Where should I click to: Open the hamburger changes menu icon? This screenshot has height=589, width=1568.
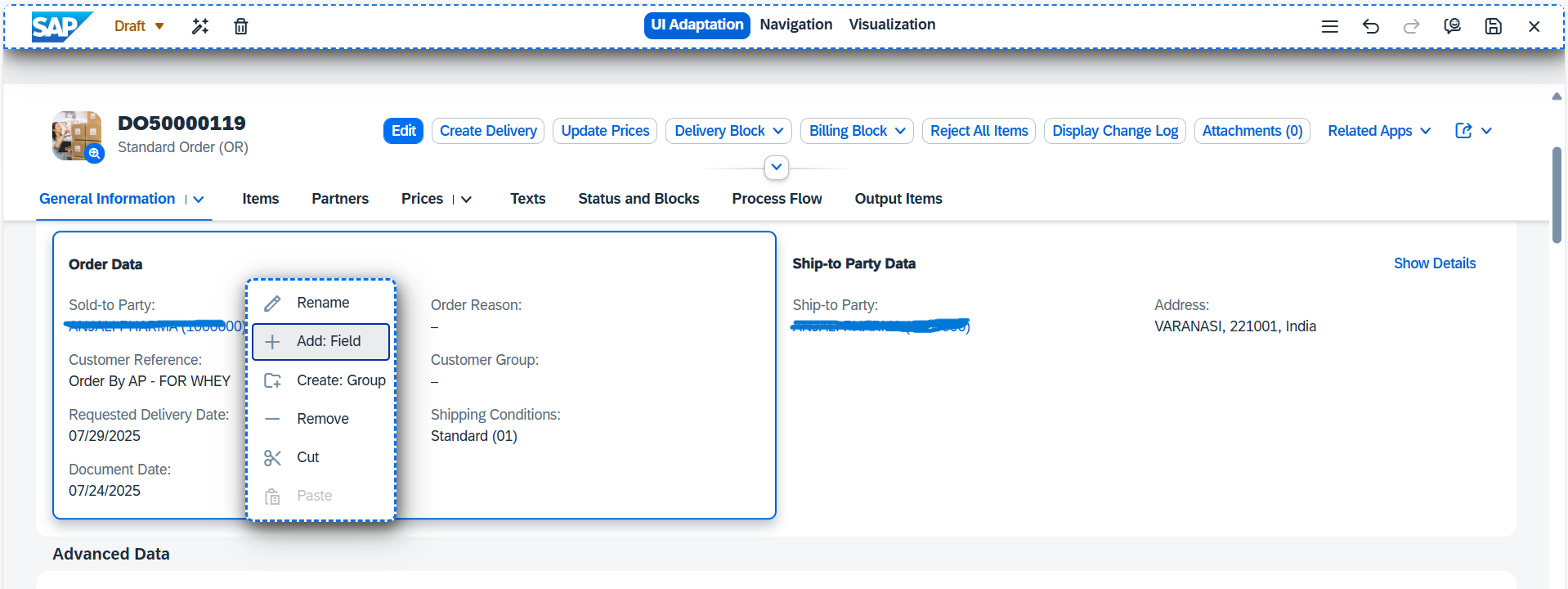1330,26
